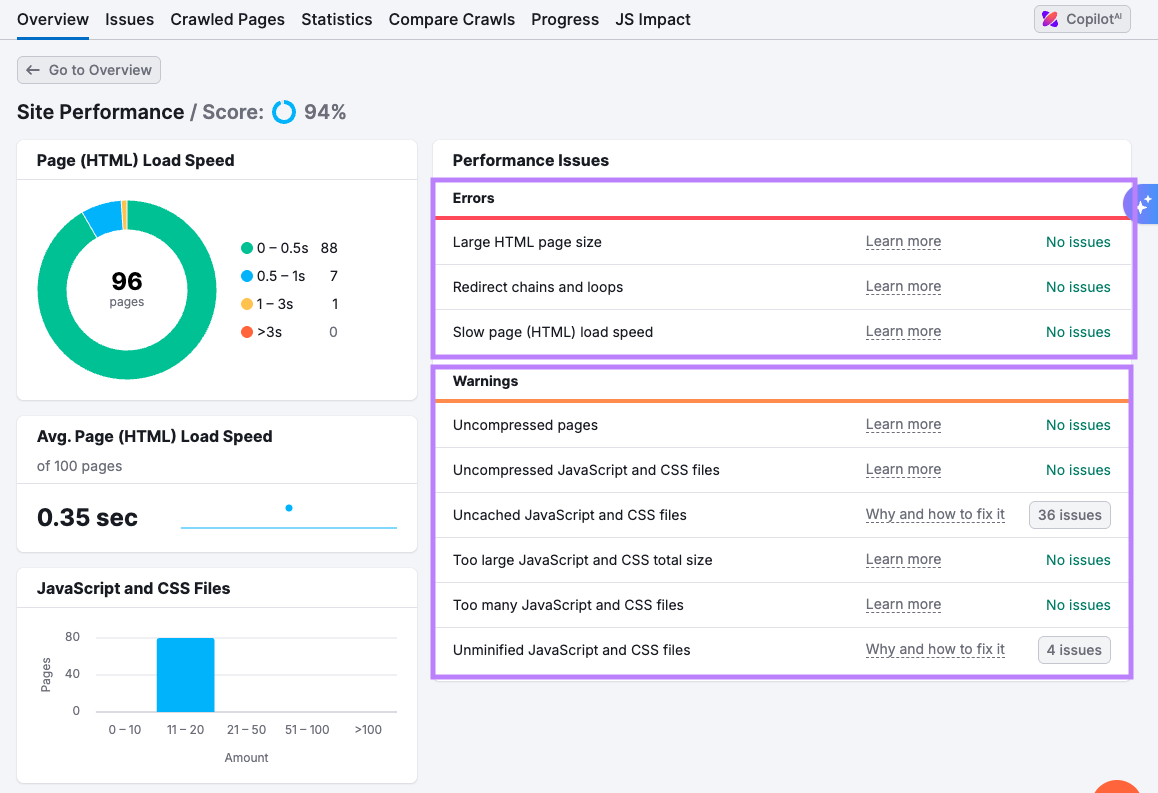1158x793 pixels.
Task: Go to the Statistics page
Action: (337, 19)
